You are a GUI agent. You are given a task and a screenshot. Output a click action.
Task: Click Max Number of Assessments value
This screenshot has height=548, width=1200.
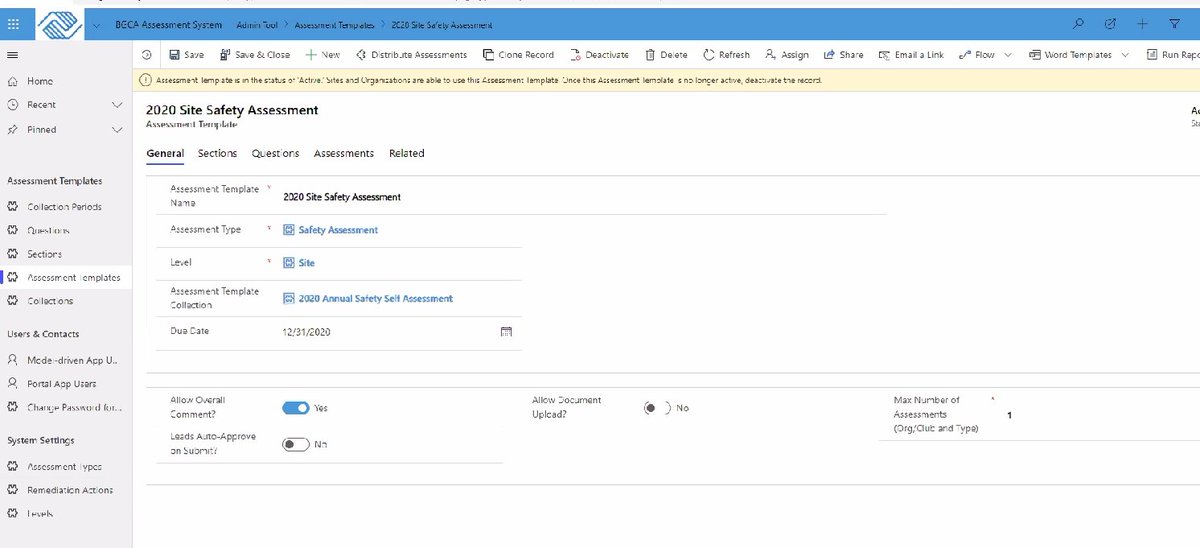click(x=1010, y=415)
